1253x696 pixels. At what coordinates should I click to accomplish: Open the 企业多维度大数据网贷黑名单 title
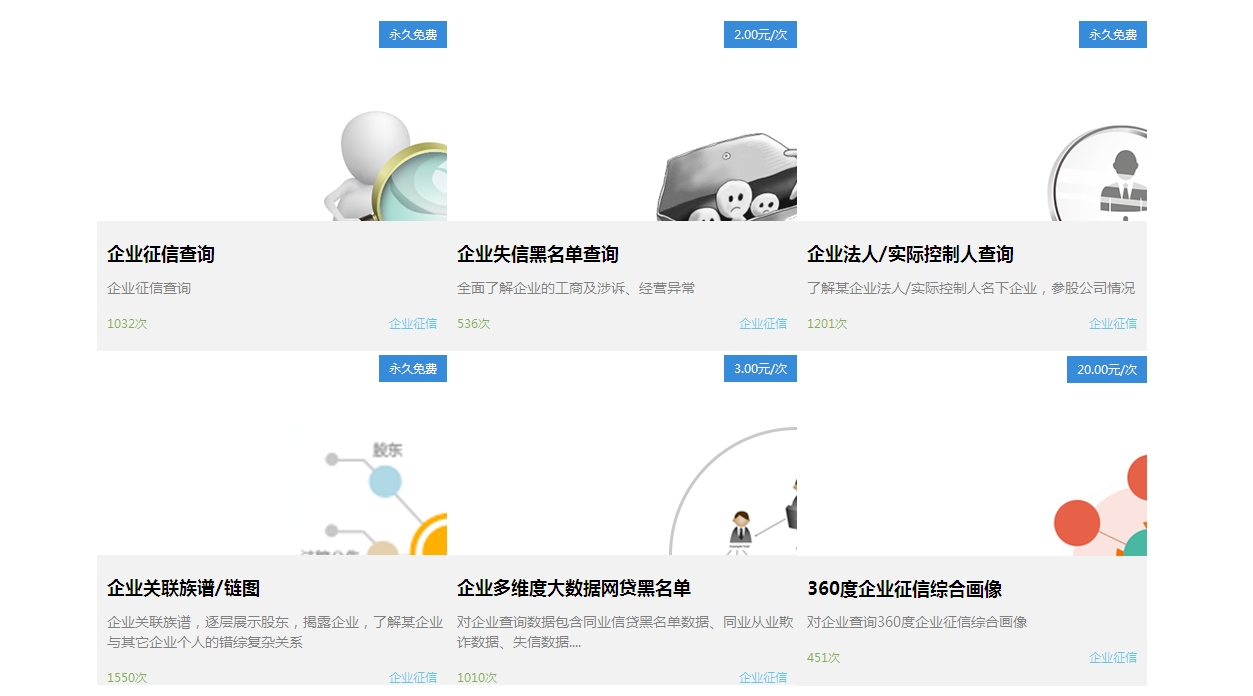[574, 588]
